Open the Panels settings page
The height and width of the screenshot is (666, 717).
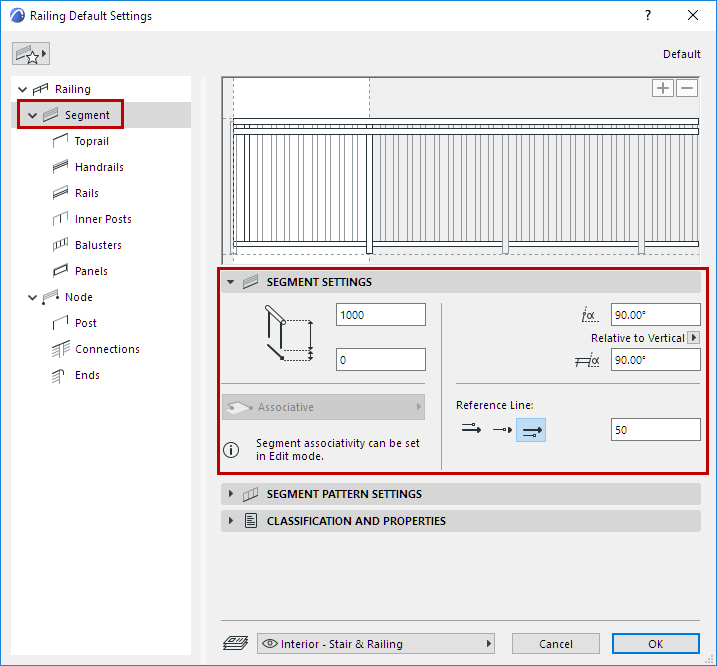(91, 272)
